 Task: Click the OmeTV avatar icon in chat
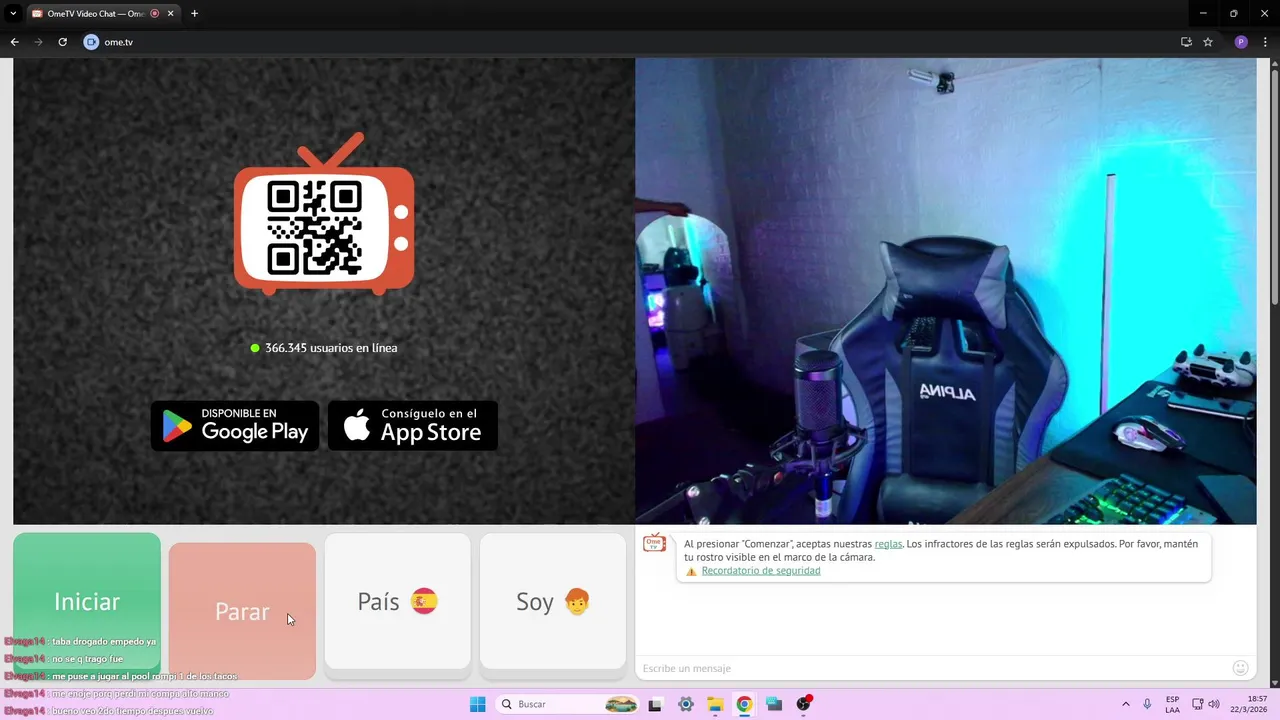pos(654,543)
